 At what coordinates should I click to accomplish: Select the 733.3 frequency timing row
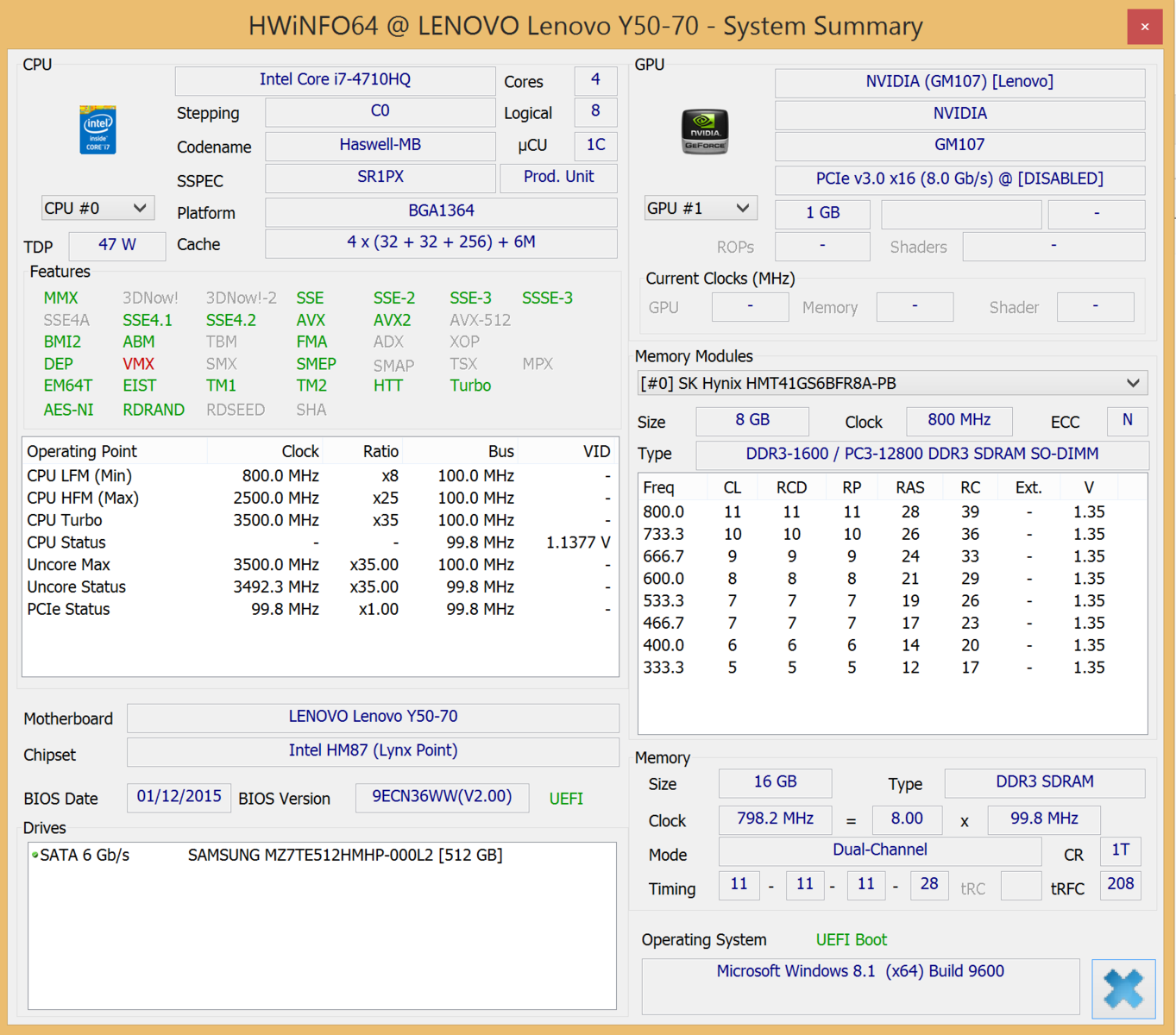(x=892, y=535)
